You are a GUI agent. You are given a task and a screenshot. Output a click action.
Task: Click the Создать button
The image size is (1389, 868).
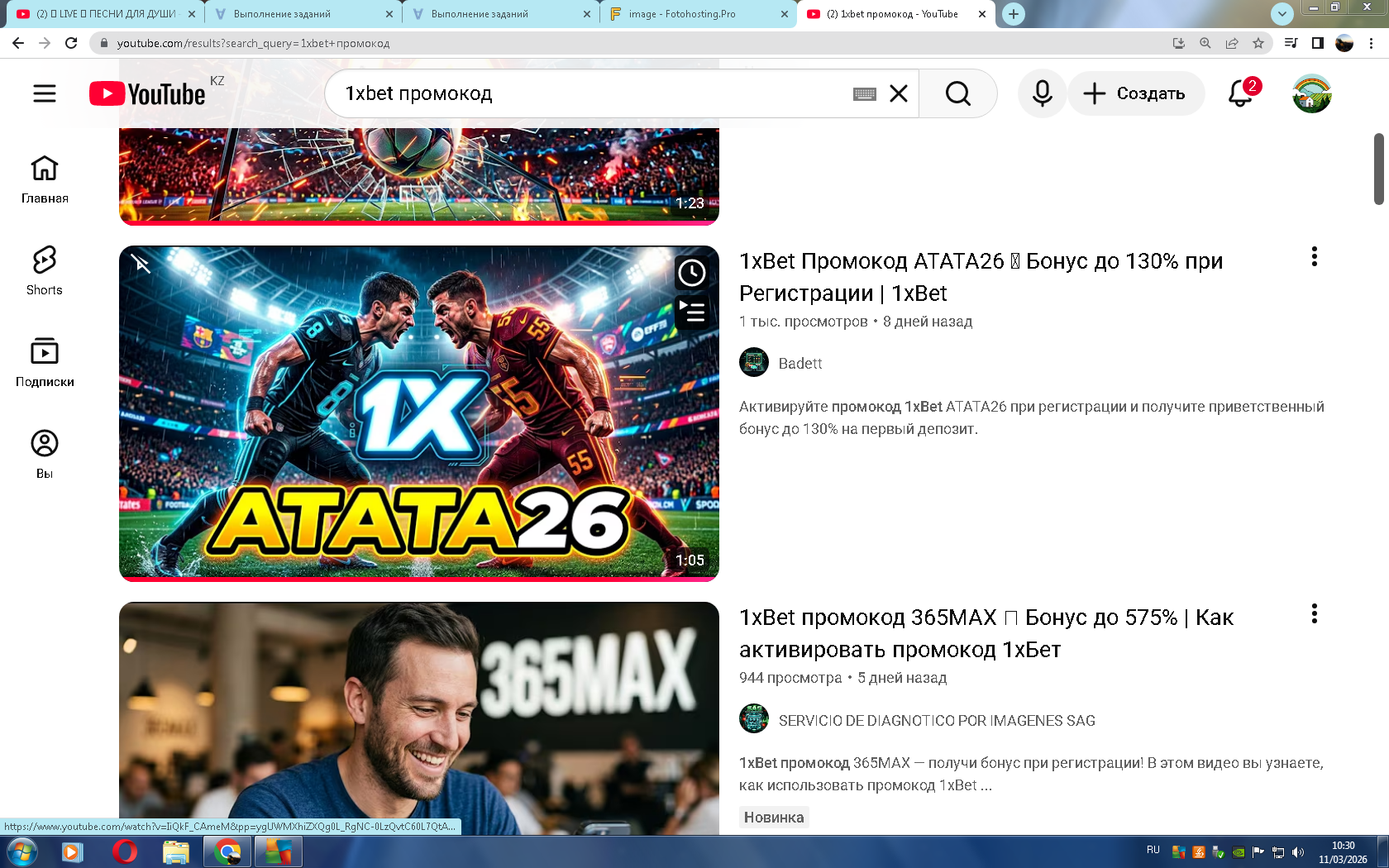coord(1136,93)
